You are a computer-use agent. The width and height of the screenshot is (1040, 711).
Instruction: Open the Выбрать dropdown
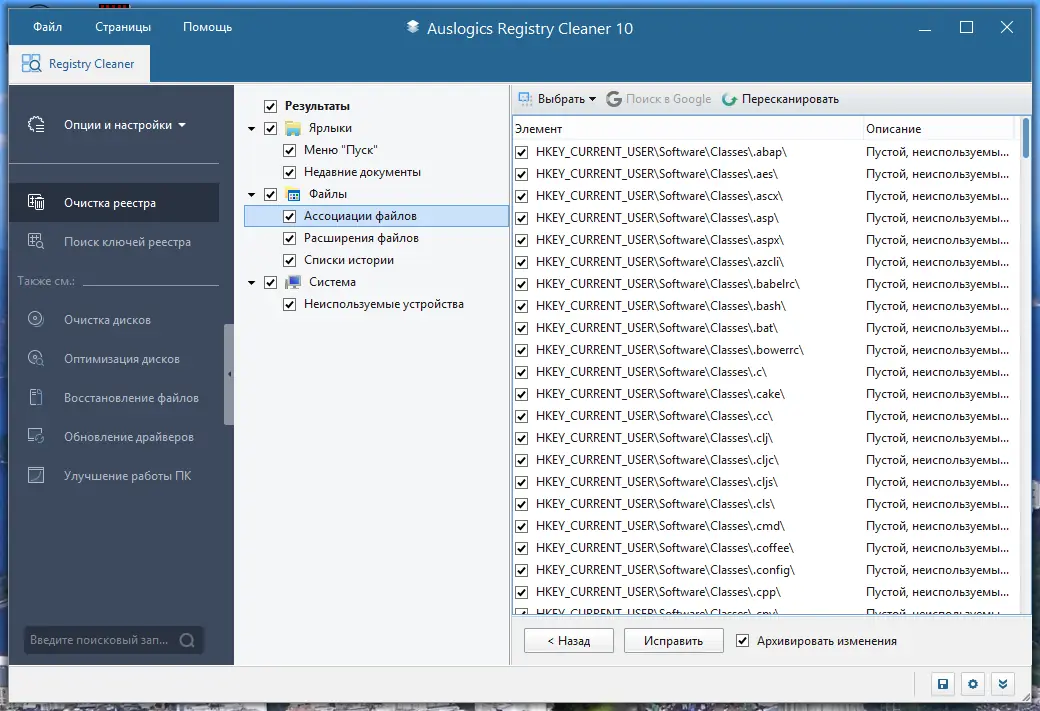(557, 99)
